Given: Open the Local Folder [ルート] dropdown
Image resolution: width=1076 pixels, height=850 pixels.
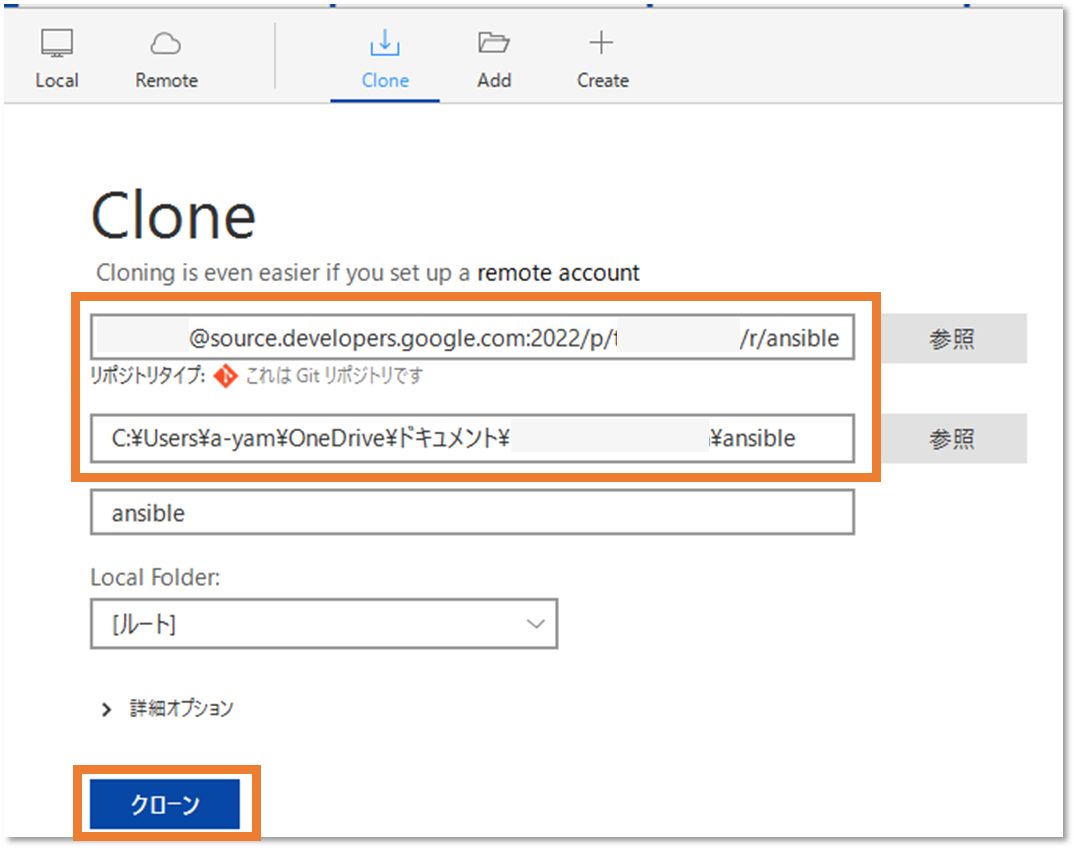Looking at the screenshot, I should coord(324,624).
